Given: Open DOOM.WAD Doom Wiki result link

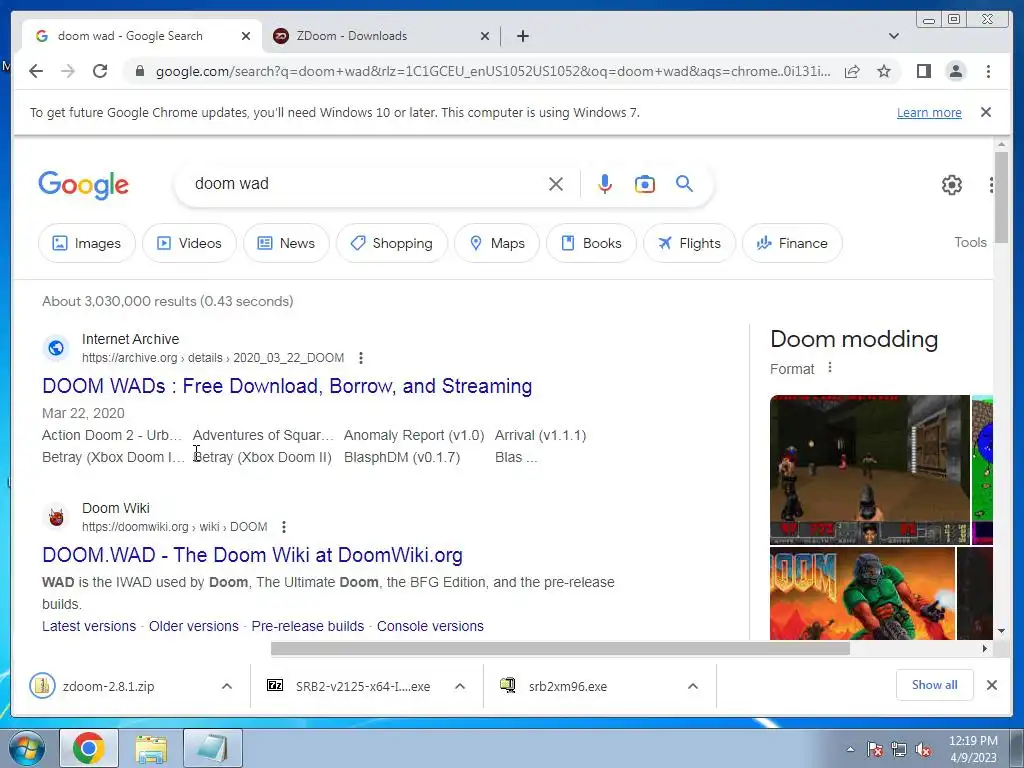Looking at the screenshot, I should coord(252,555).
